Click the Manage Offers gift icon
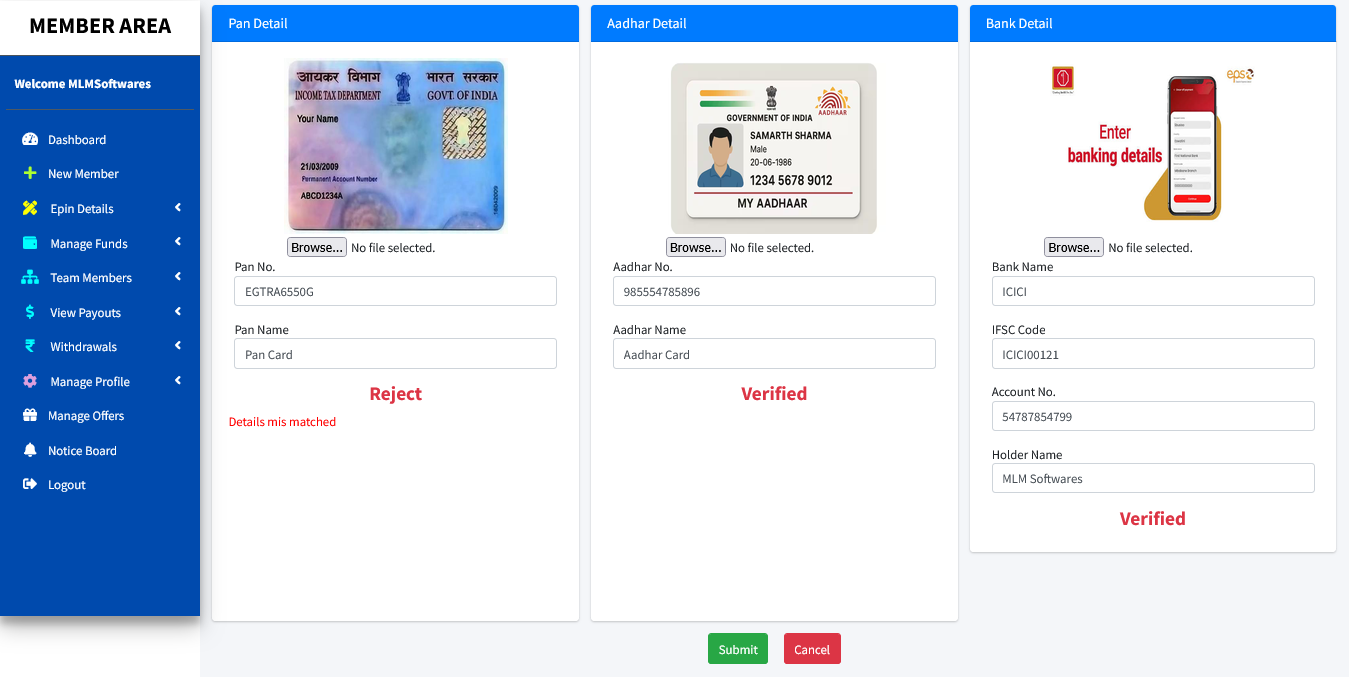The width and height of the screenshot is (1349, 677). pyautogui.click(x=30, y=415)
